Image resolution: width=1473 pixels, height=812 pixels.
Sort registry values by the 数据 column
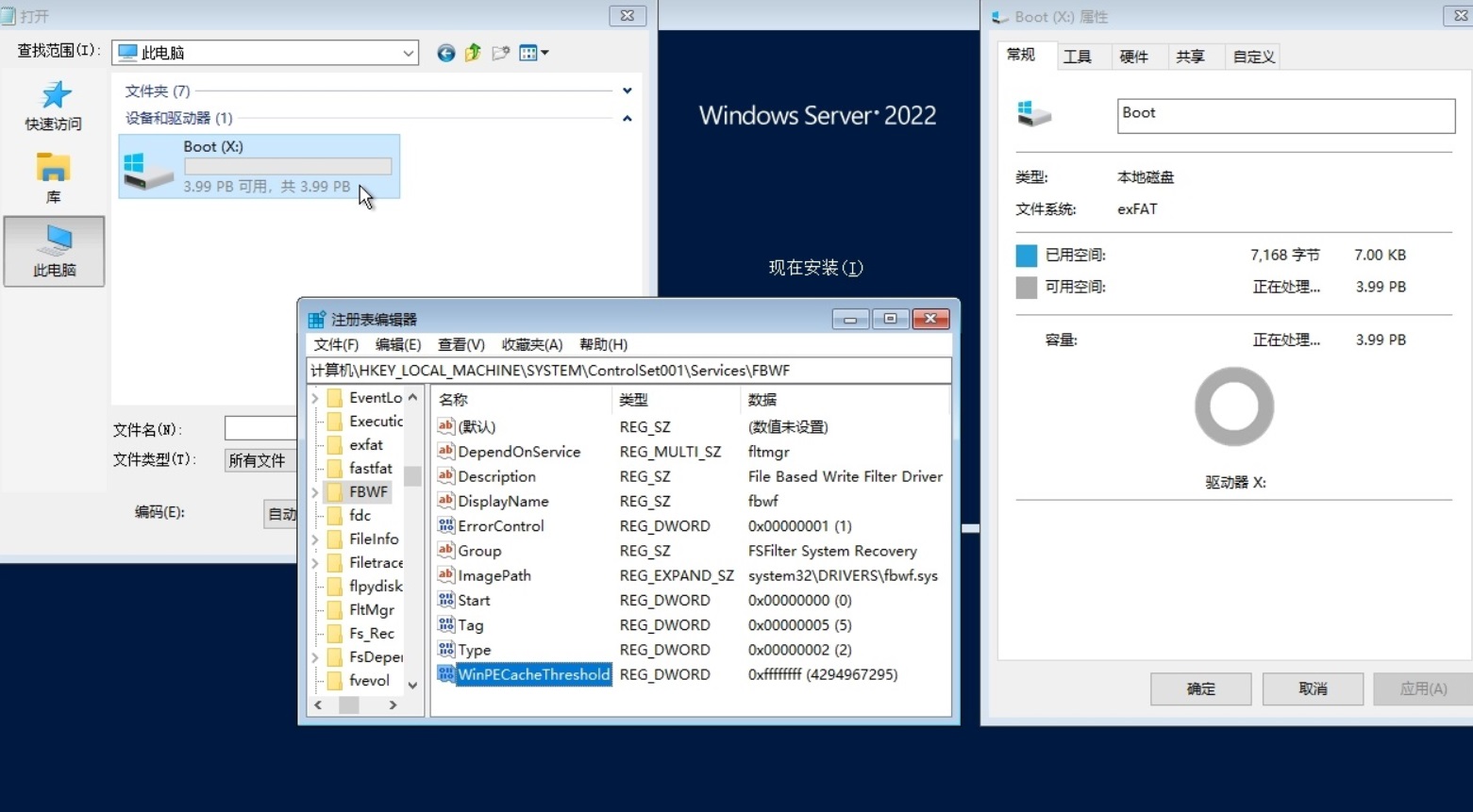(845, 400)
